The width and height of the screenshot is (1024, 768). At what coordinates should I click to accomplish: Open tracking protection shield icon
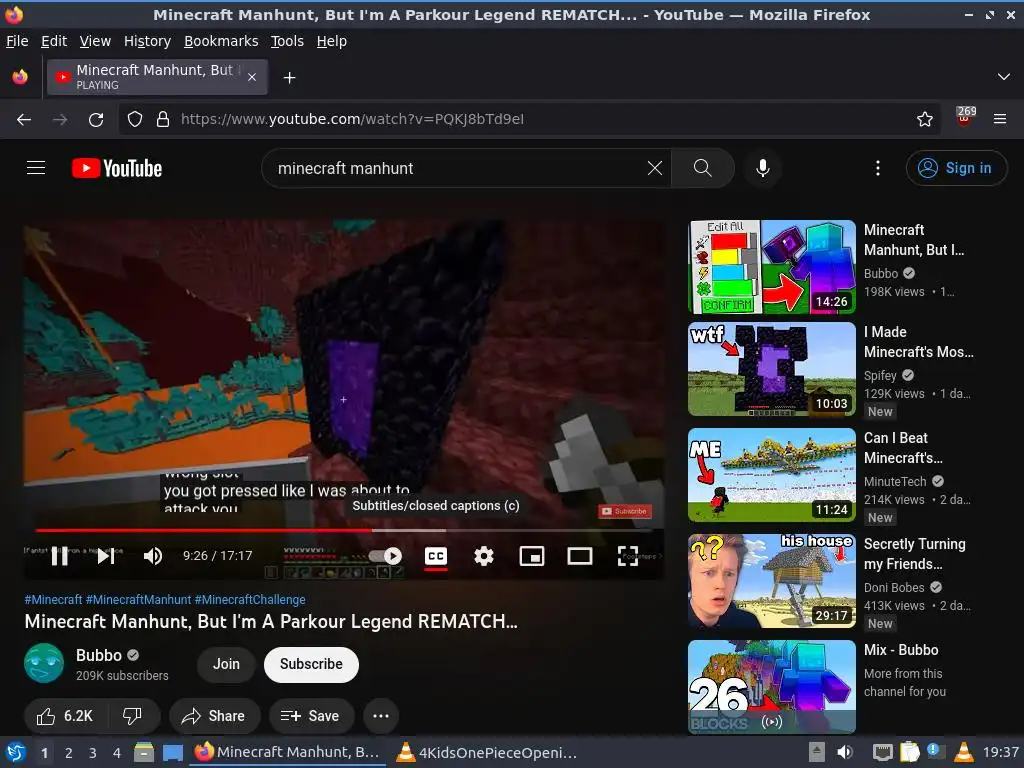[135, 120]
